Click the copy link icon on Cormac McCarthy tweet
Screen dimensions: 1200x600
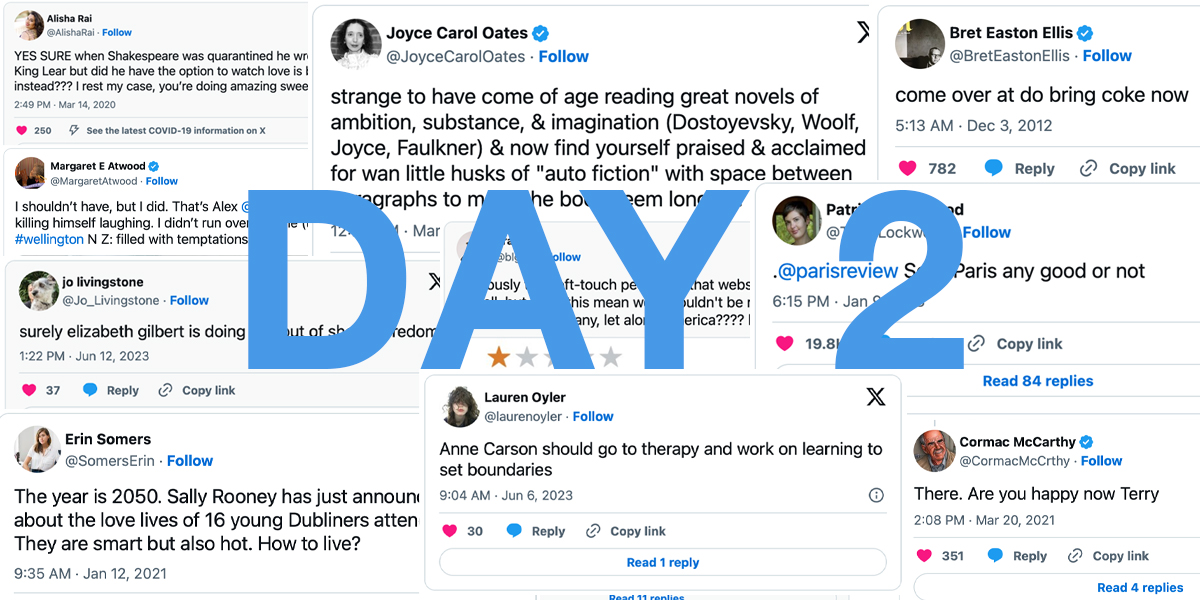(1075, 555)
